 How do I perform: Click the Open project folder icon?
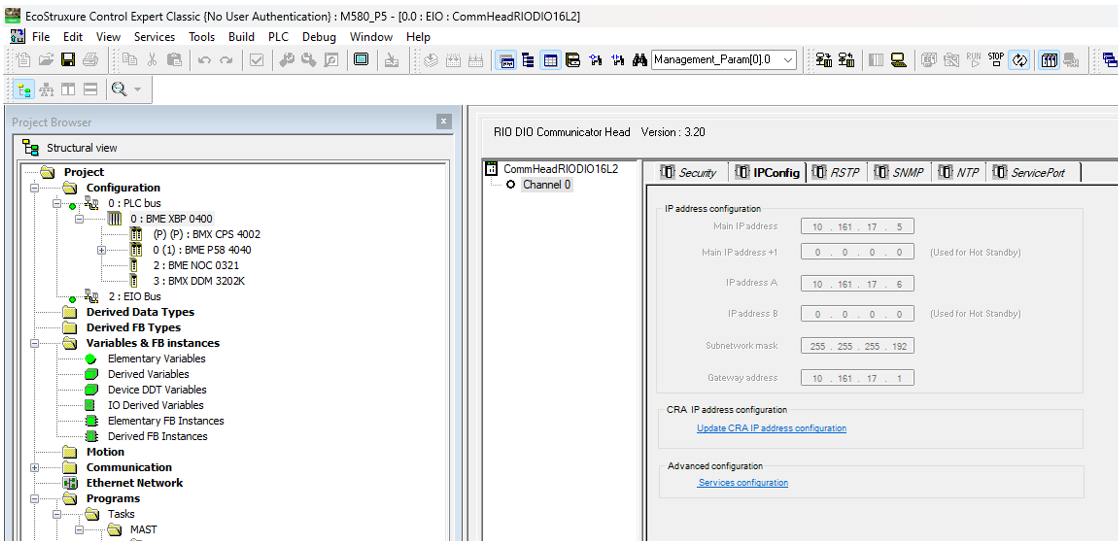tap(46, 61)
